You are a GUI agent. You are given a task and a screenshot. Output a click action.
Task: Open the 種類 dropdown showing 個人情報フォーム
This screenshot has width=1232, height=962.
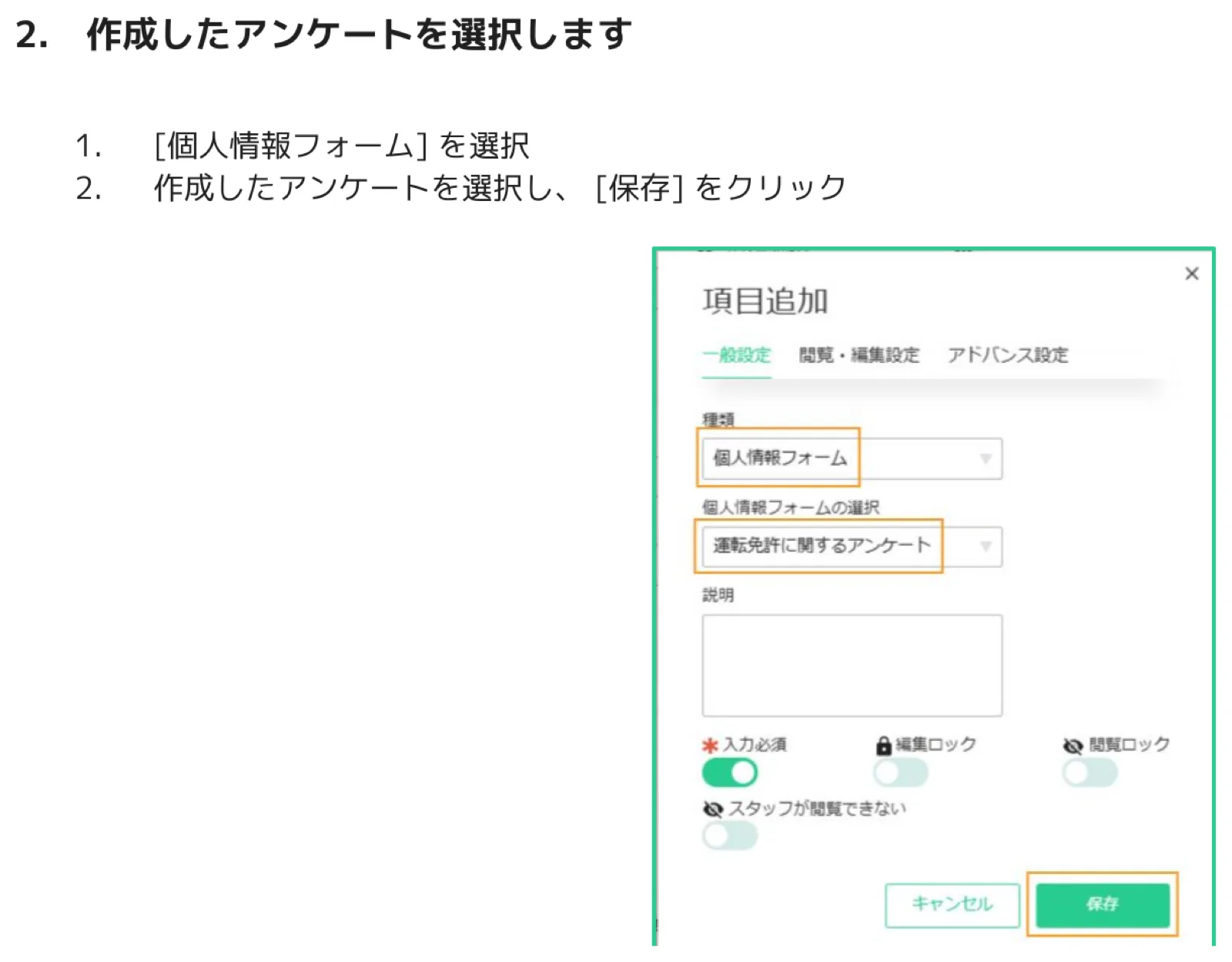click(852, 458)
